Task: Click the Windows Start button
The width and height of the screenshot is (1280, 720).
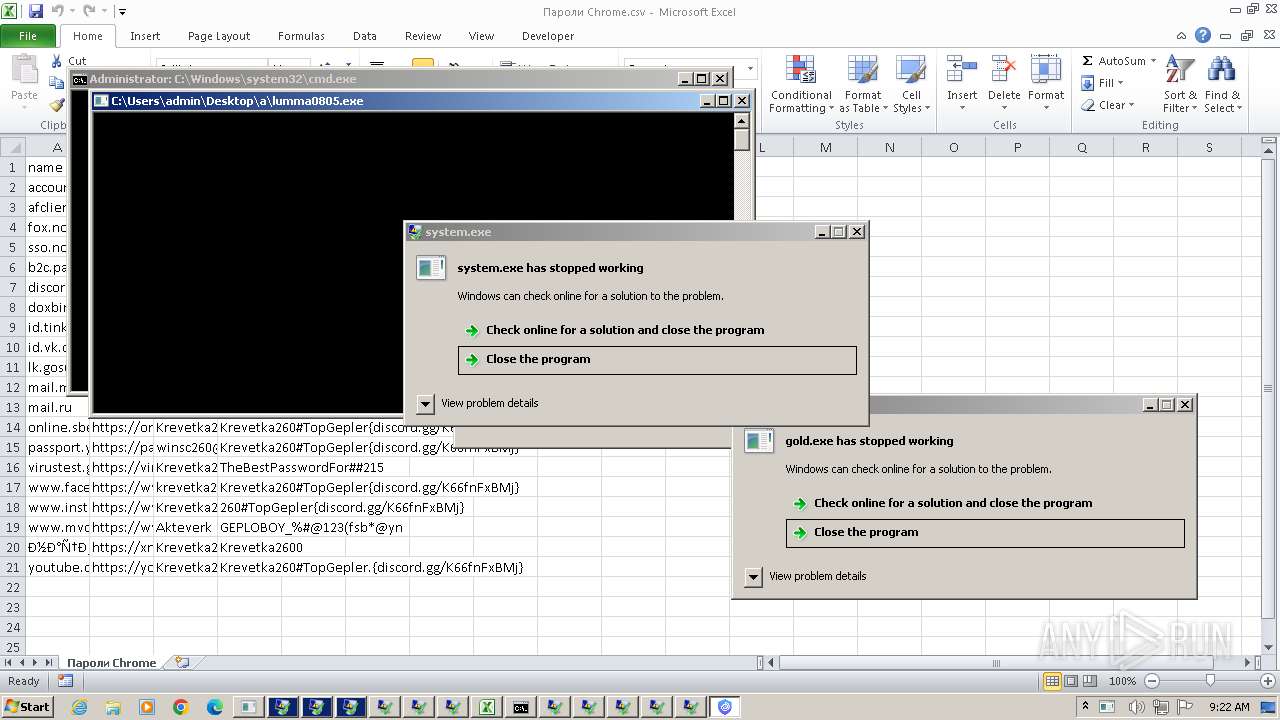Action: tap(27, 707)
